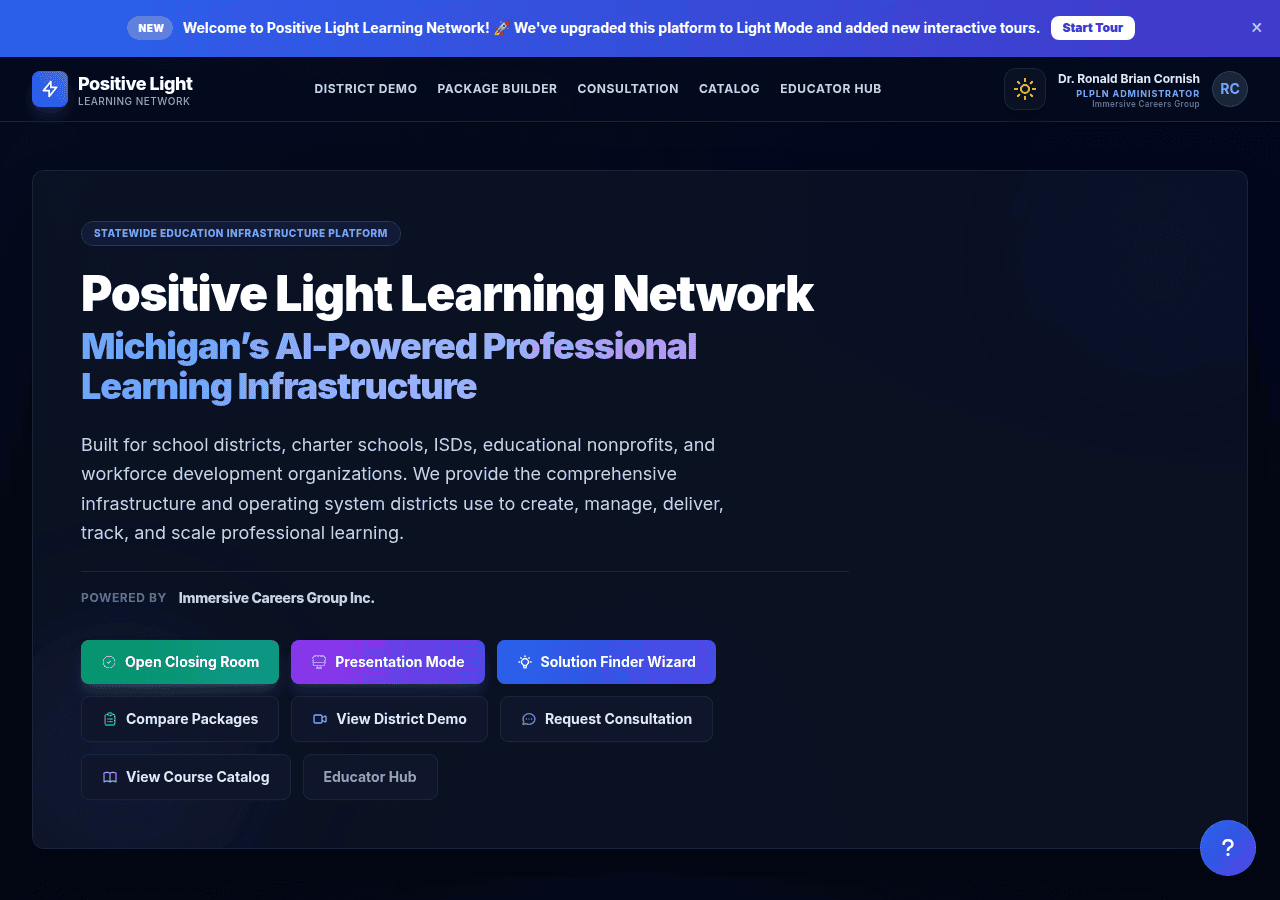Open the RC user avatar
This screenshot has width=1280, height=900.
(1230, 89)
